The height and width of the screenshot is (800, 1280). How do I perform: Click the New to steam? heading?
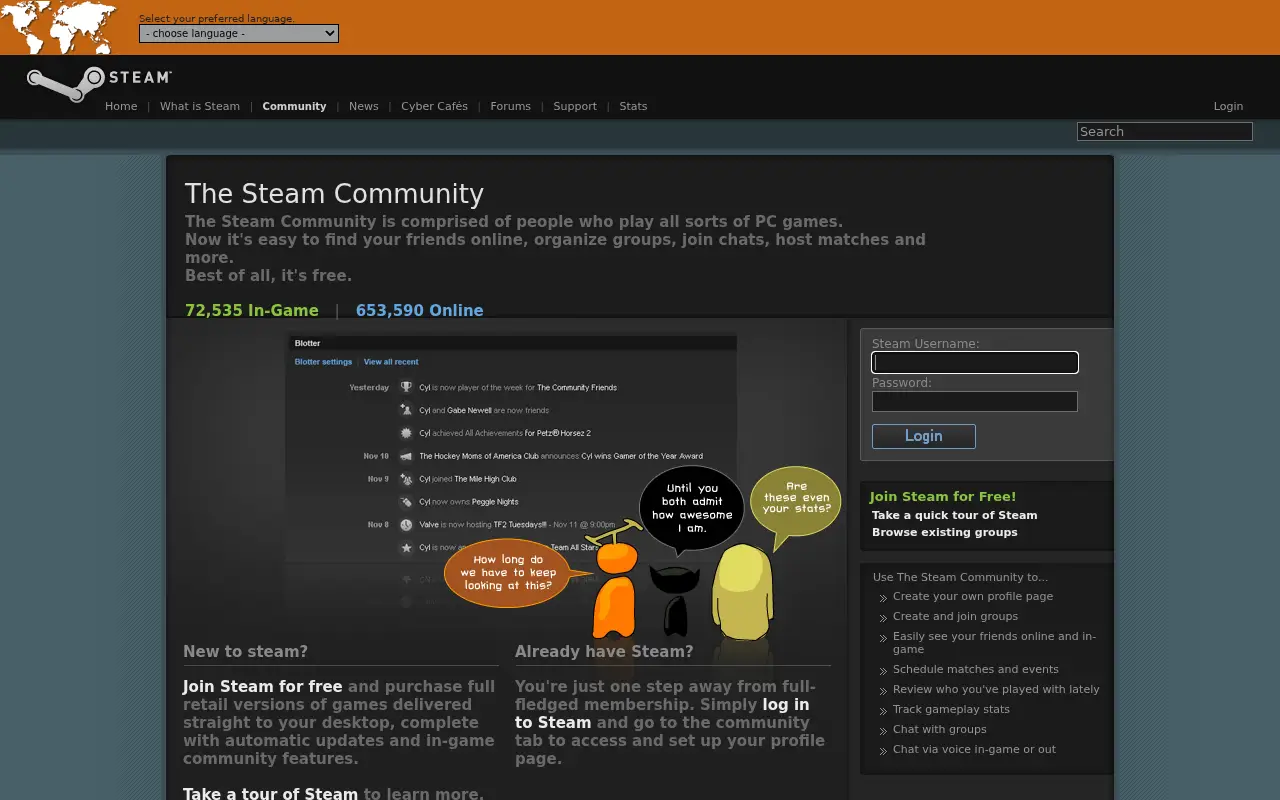245,652
